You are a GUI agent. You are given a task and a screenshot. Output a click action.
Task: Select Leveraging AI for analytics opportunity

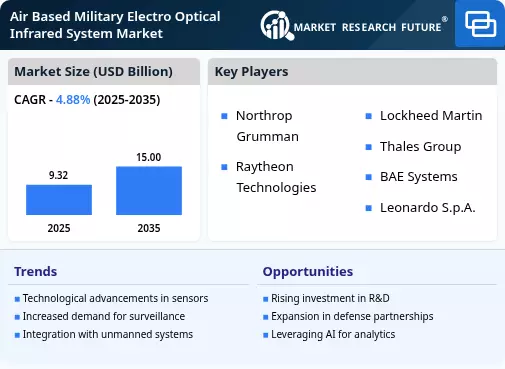coord(333,334)
